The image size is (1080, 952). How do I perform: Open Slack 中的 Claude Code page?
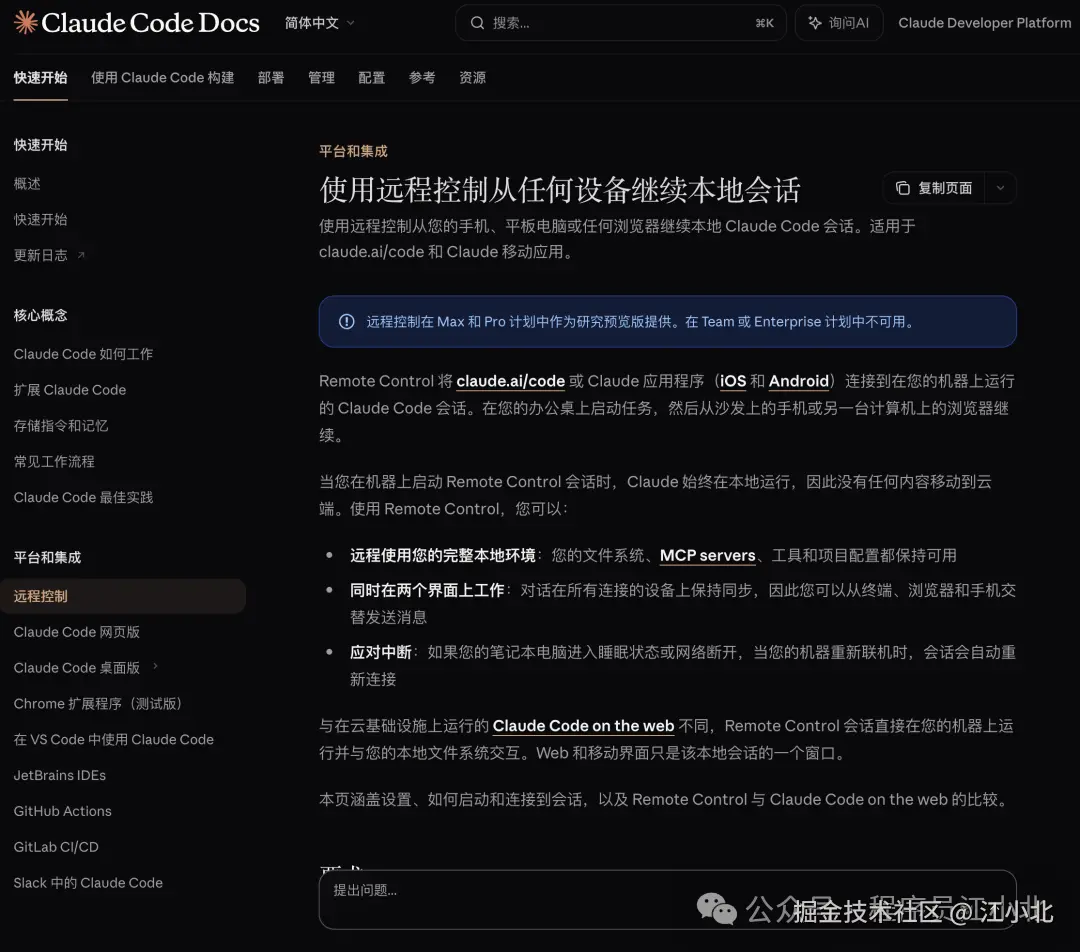coord(88,882)
